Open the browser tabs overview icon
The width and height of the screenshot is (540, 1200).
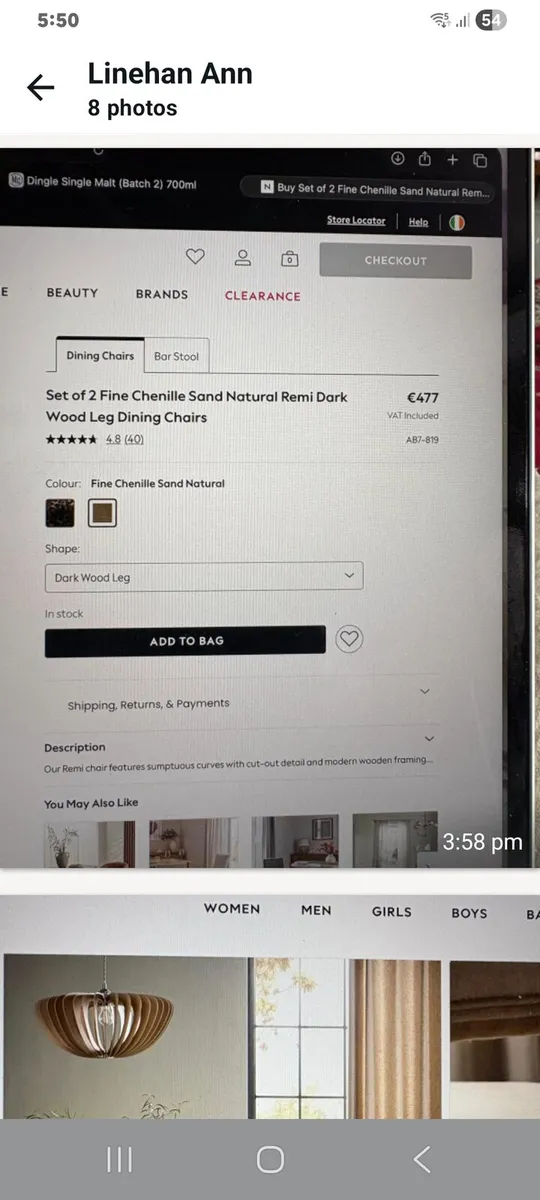click(479, 160)
